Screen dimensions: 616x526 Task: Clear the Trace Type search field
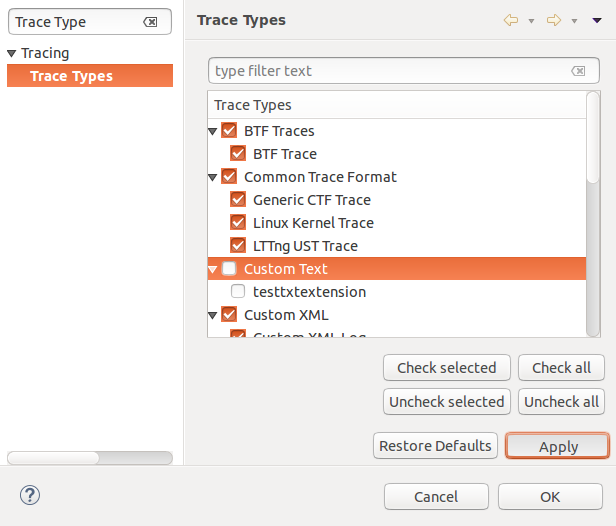[150, 21]
